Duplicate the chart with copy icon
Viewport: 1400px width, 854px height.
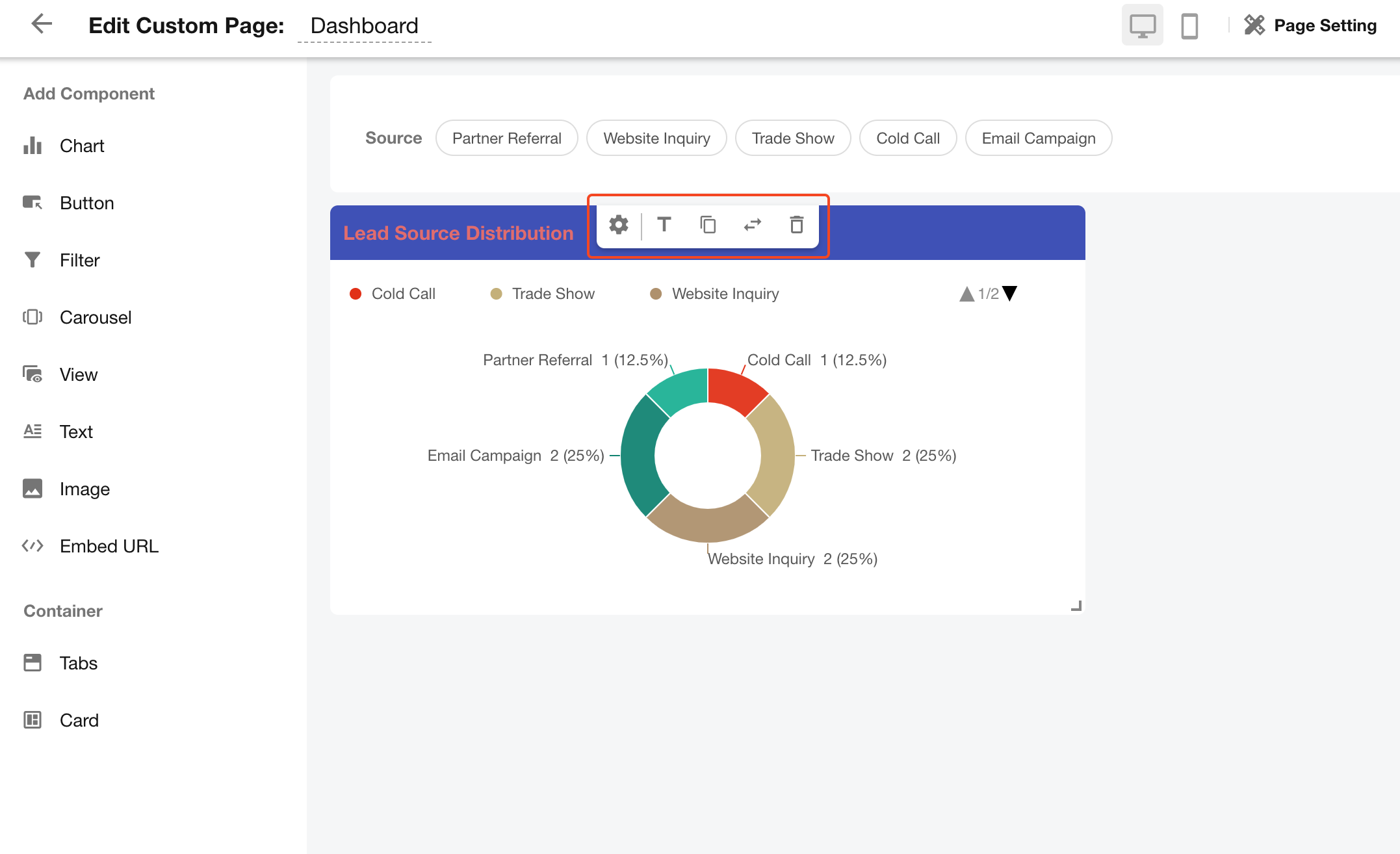coord(708,225)
